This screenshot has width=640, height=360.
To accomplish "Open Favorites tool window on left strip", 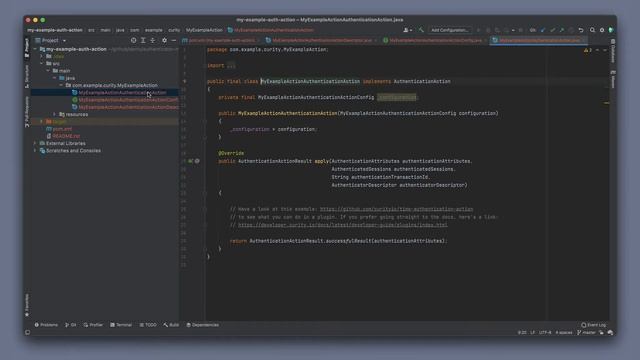I will pyautogui.click(x=27, y=305).
